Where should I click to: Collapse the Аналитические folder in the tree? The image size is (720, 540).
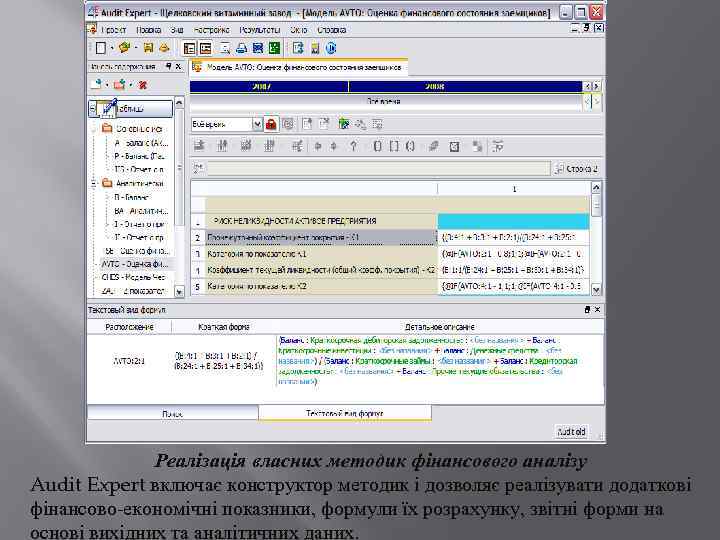[x=93, y=184]
